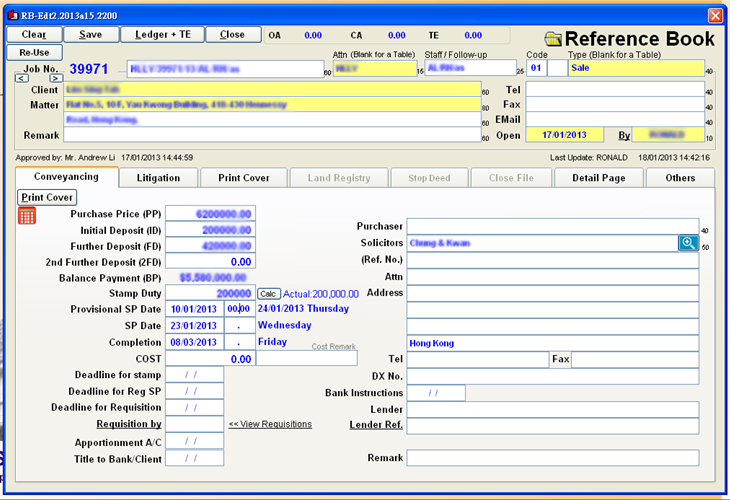This screenshot has height=500, width=730.
Task: Click the Lender Ref. underlined label
Action: tap(376, 425)
